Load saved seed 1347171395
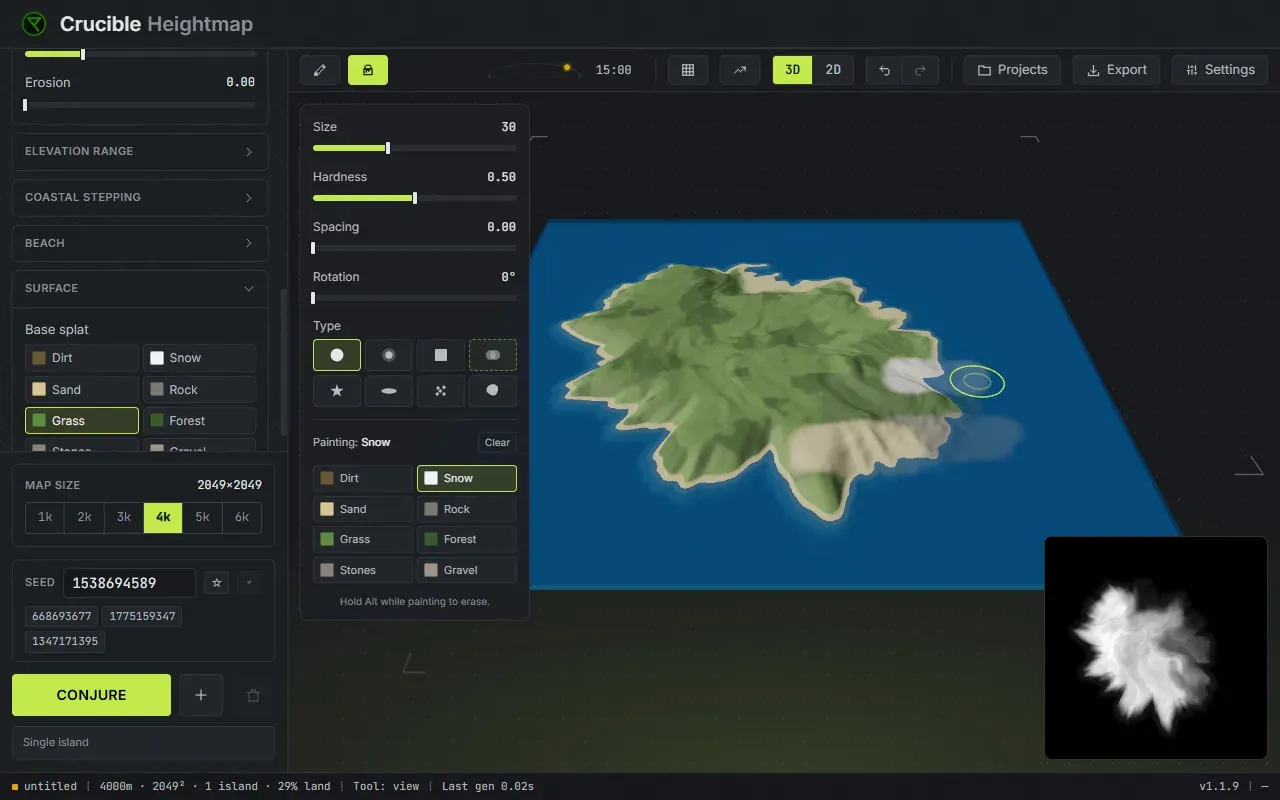This screenshot has width=1280, height=800. (65, 641)
